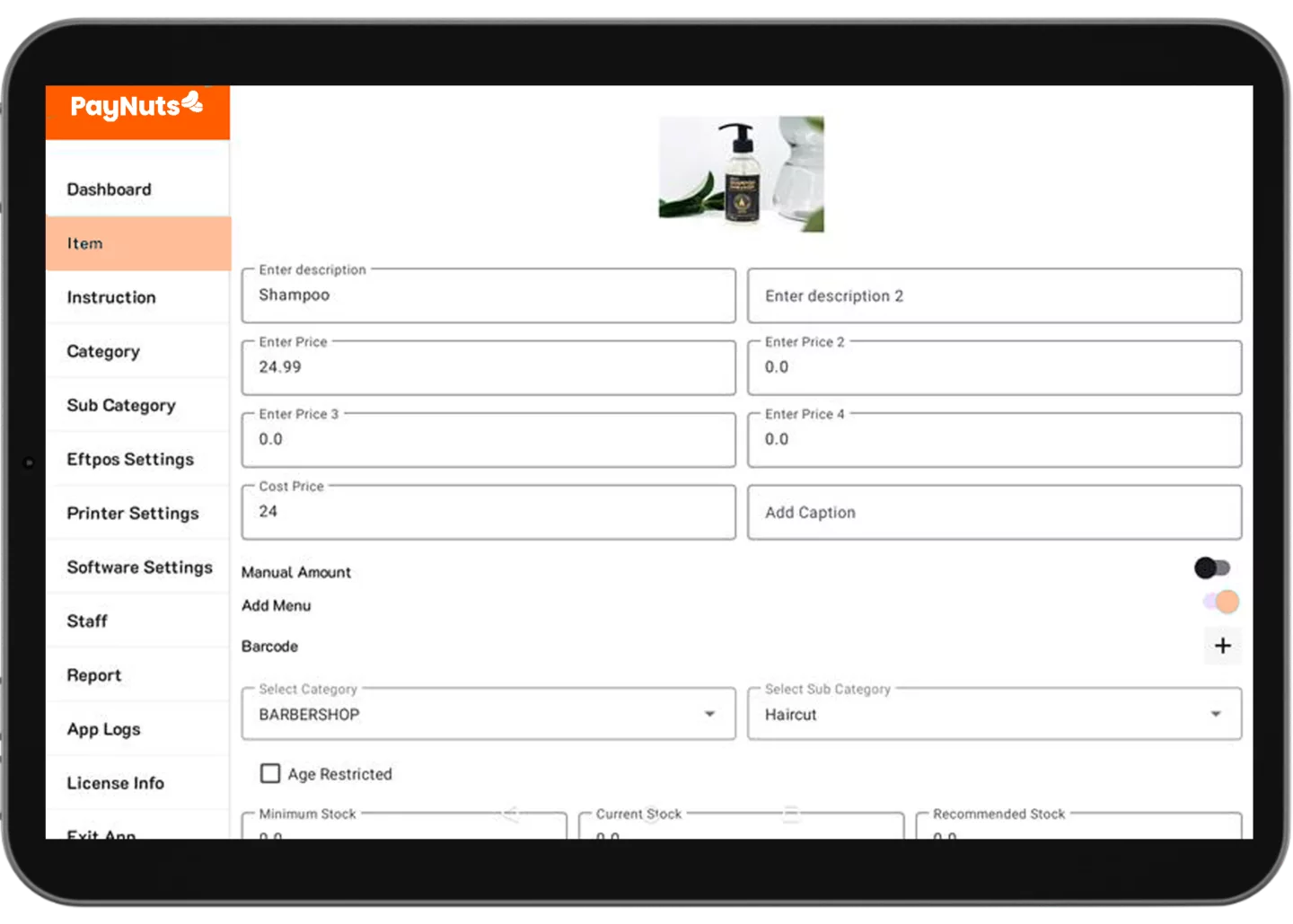Screen dimensions: 1293x924
Task: Open the Haircut sub category dropdown
Action: tap(1216, 714)
